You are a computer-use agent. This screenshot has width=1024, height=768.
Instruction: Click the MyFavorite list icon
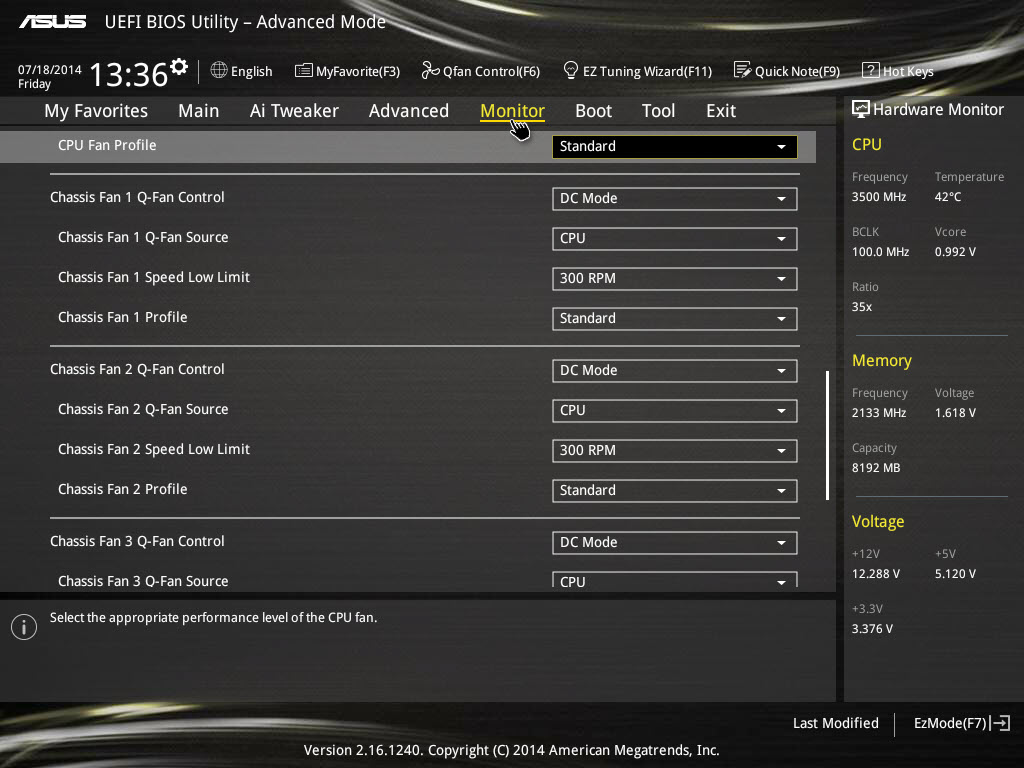pyautogui.click(x=304, y=71)
